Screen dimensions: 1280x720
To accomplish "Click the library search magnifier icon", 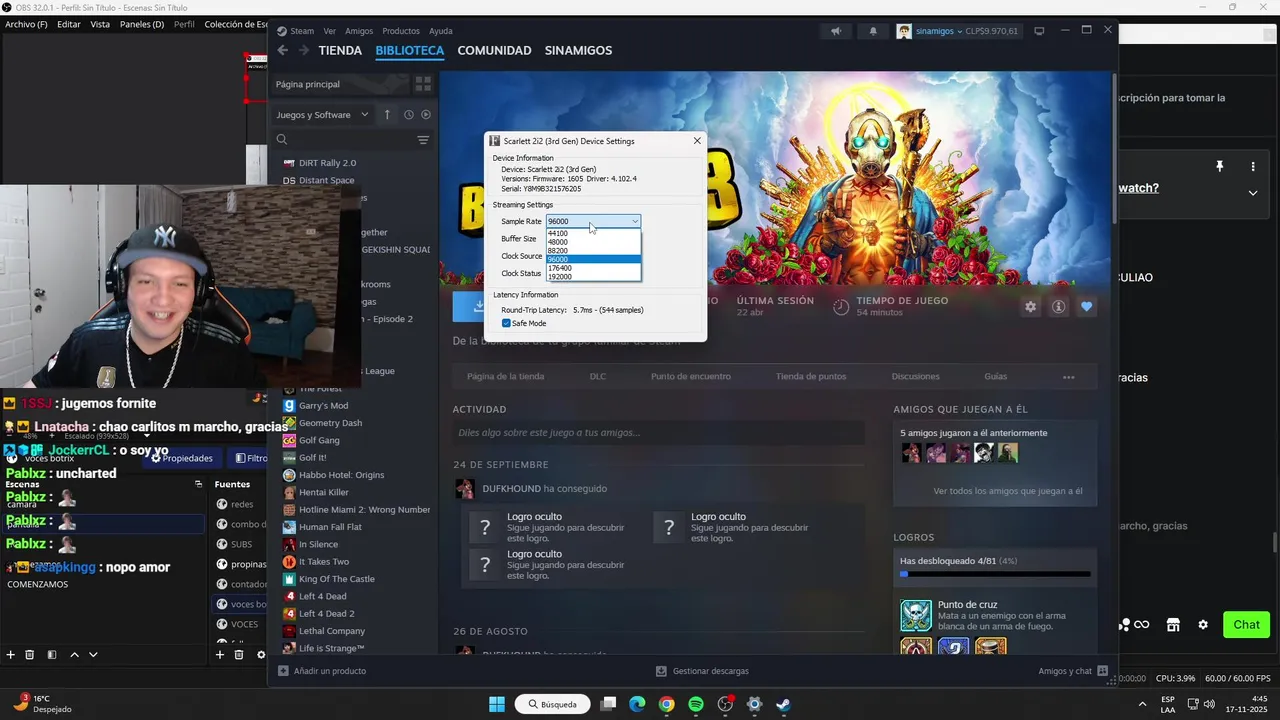I will tap(282, 140).
